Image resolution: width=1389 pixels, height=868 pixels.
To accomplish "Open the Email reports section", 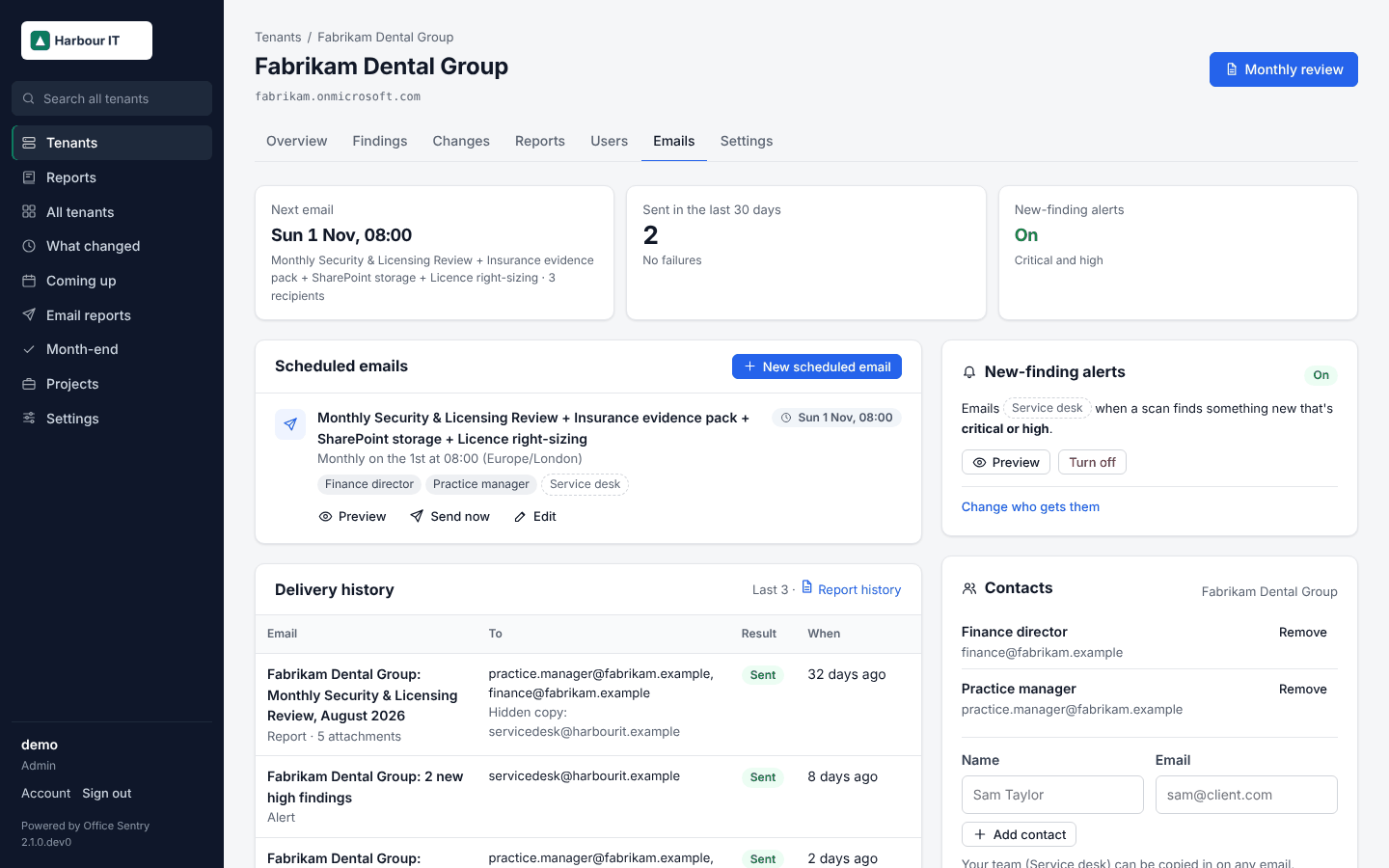I will [x=112, y=315].
